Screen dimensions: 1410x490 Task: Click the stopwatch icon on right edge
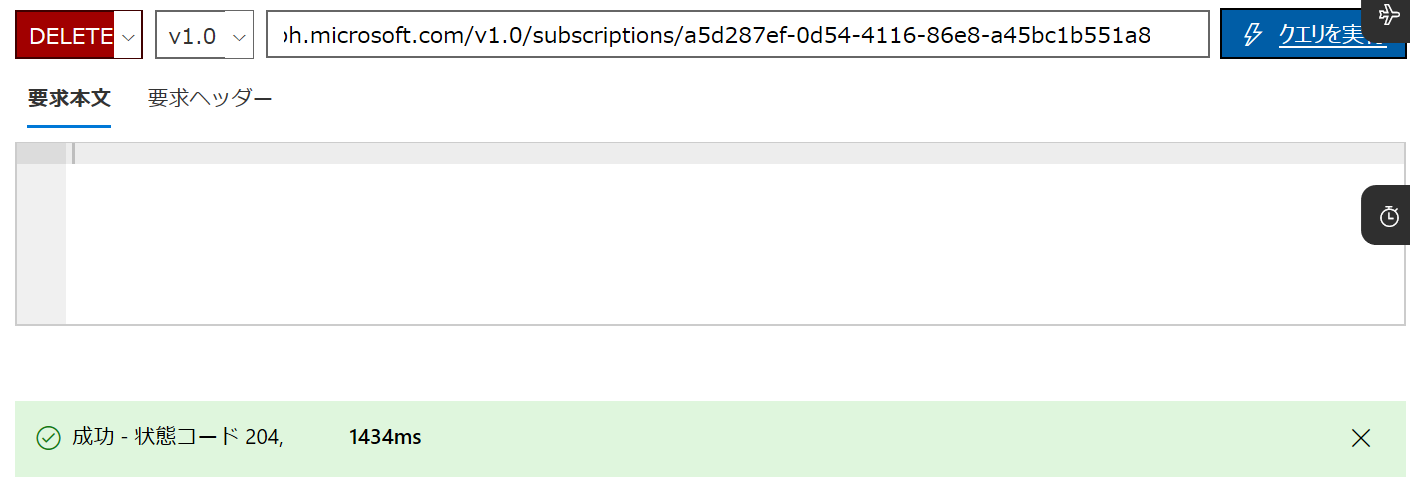tap(1388, 216)
